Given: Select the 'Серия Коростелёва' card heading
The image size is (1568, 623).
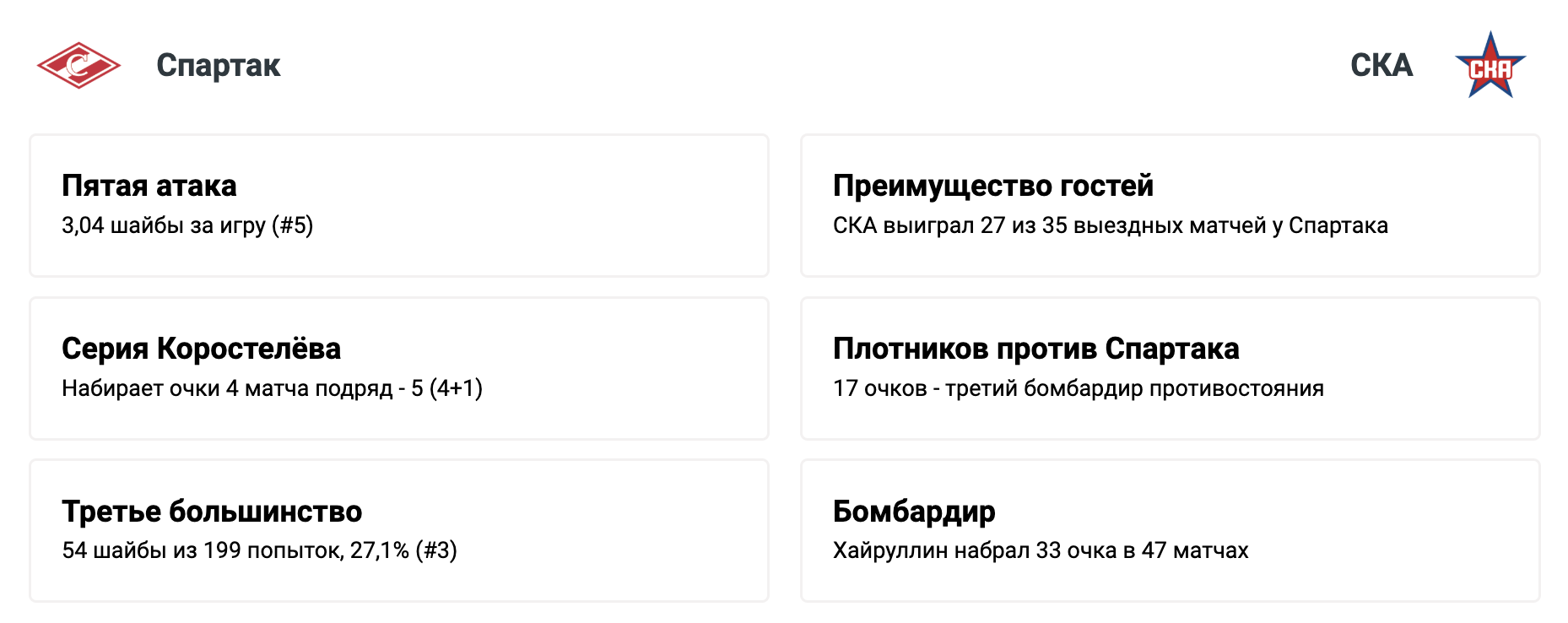Looking at the screenshot, I should click(x=201, y=349).
